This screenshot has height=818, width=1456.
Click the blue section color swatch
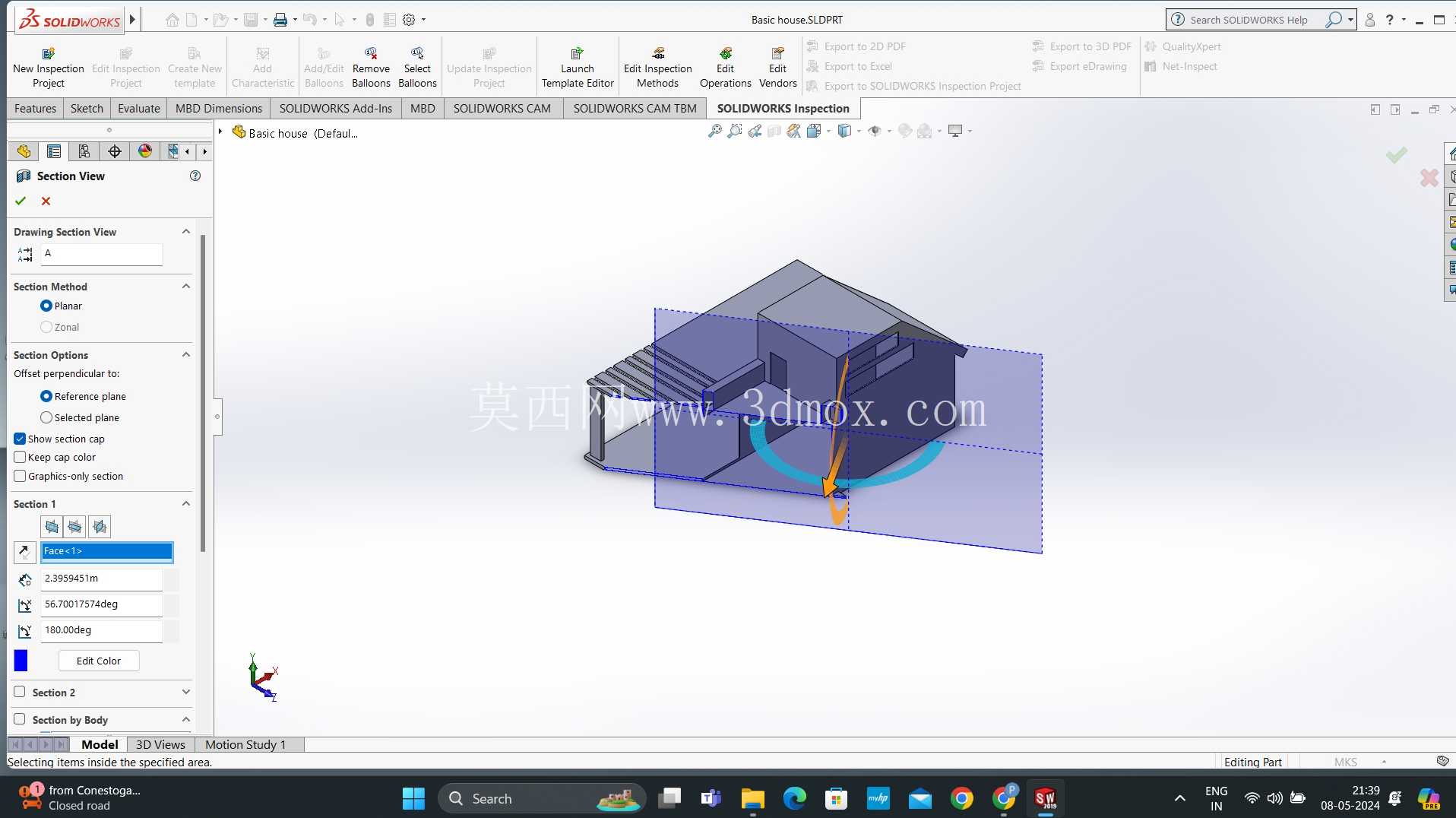tap(21, 661)
